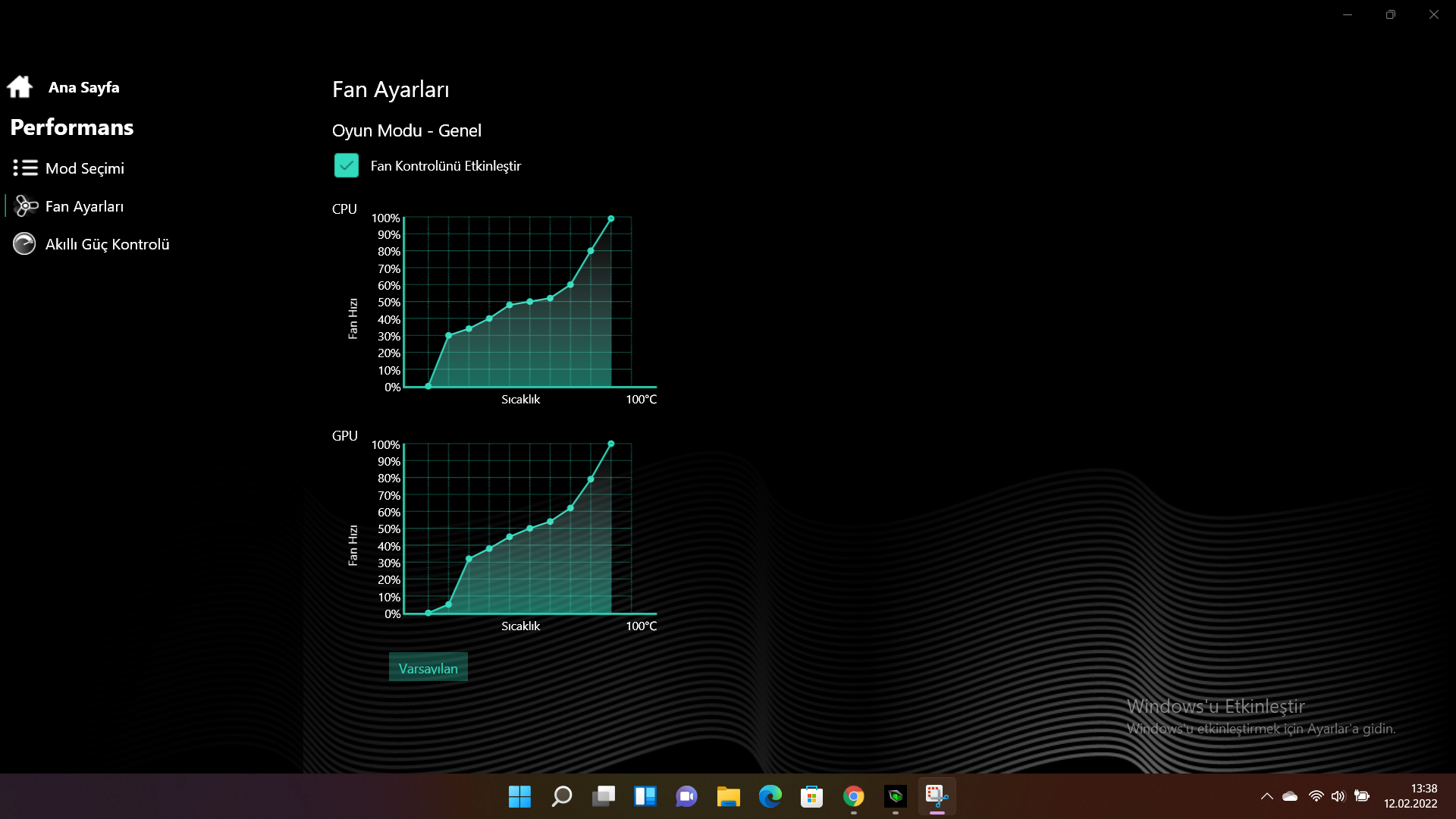Open clock and date notification panel
This screenshot has width=1456, height=819.
(1410, 796)
